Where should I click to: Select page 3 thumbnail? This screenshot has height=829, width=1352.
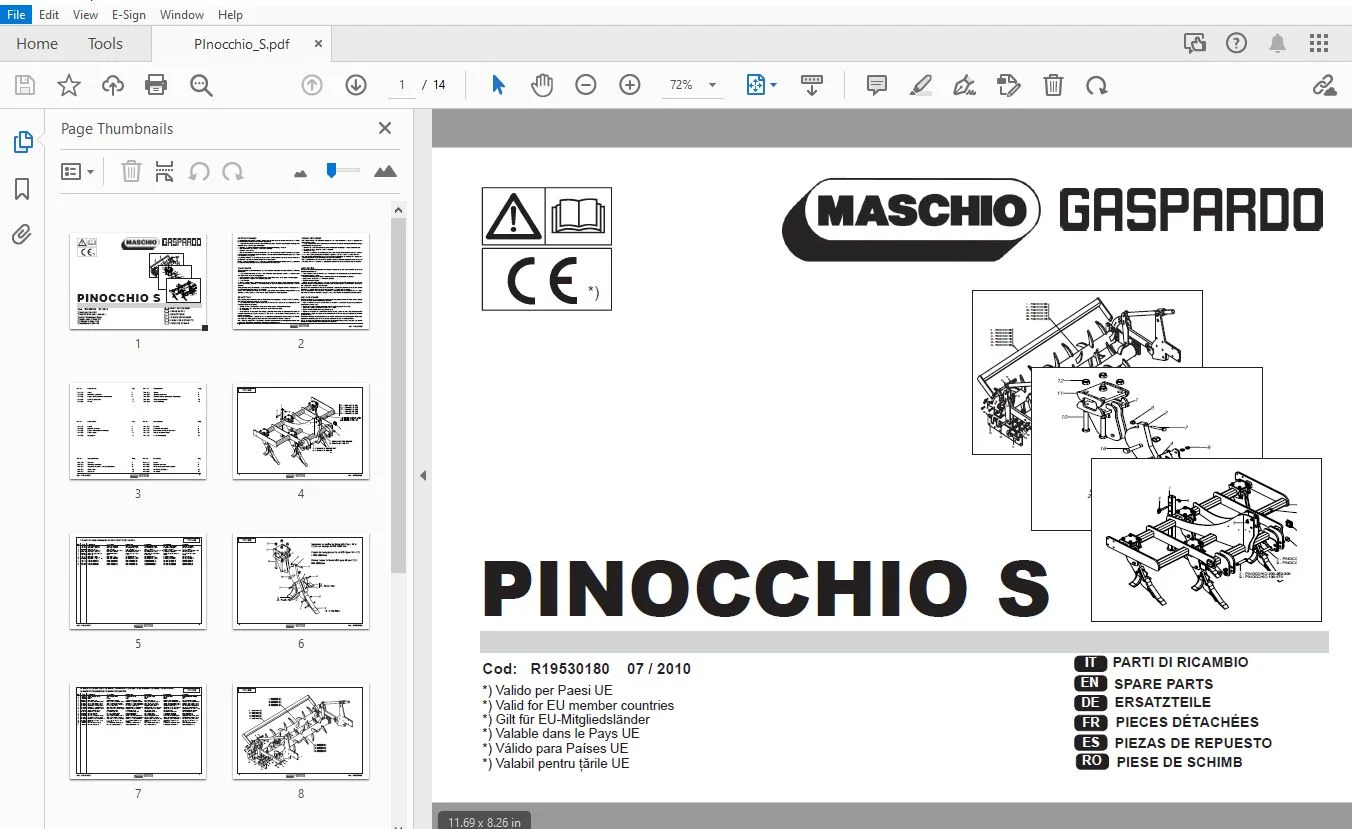138,431
